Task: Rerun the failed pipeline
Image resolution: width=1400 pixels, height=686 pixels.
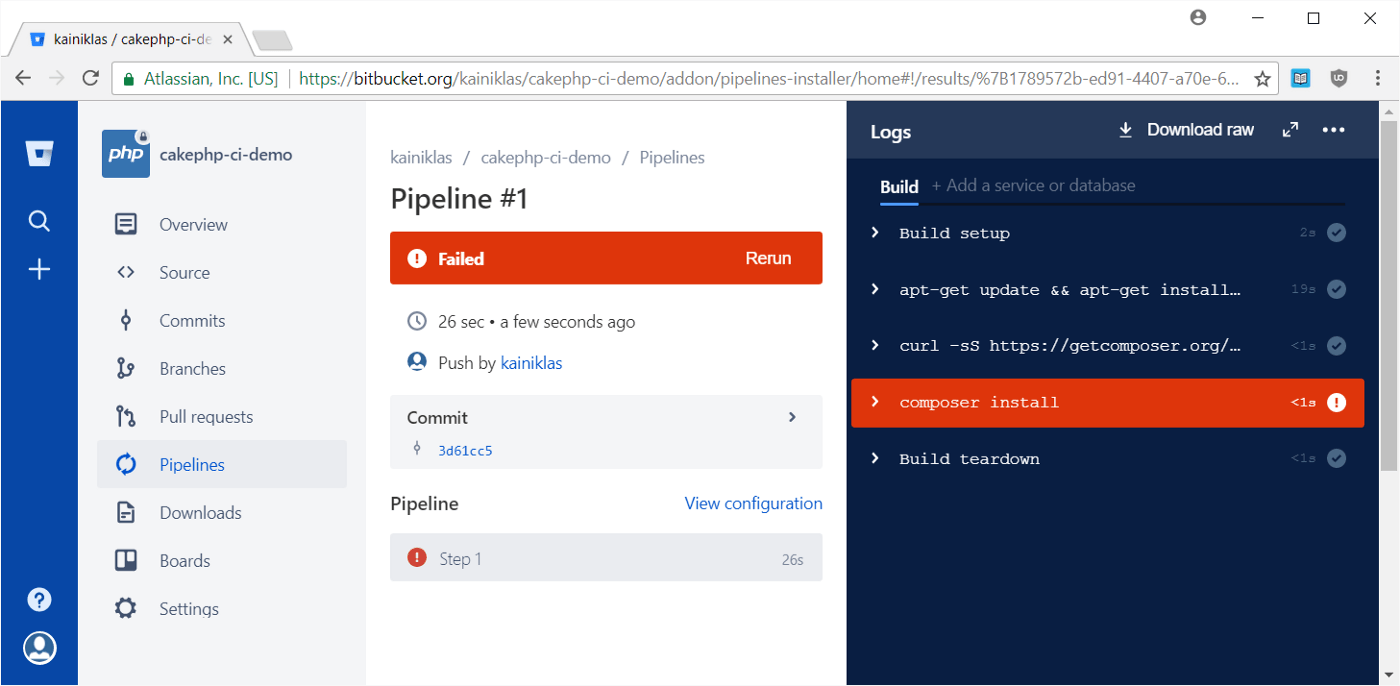Action: (768, 257)
